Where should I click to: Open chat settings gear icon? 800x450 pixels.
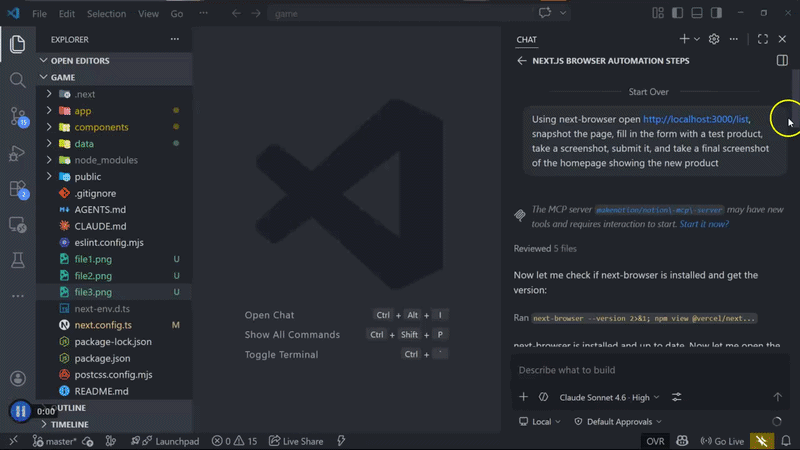pos(714,39)
